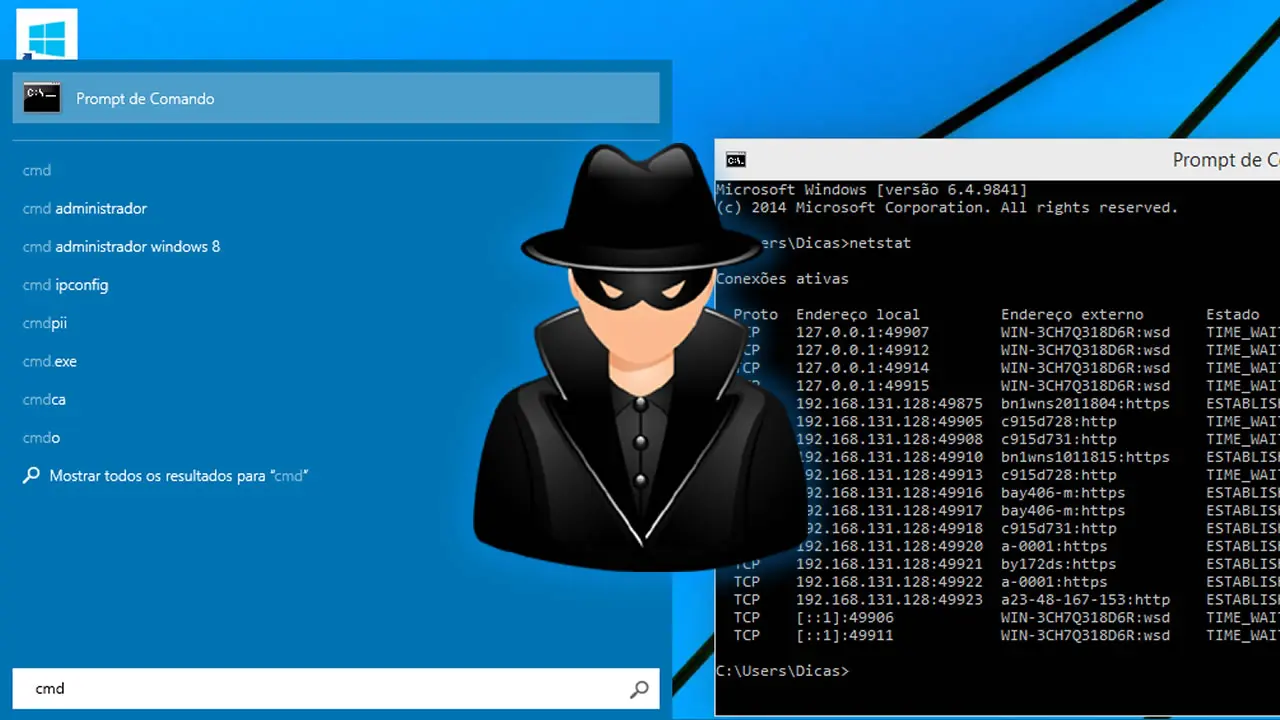Click c915d731:http in the 49908 row
1280x720 pixels.
[x=1059, y=440]
